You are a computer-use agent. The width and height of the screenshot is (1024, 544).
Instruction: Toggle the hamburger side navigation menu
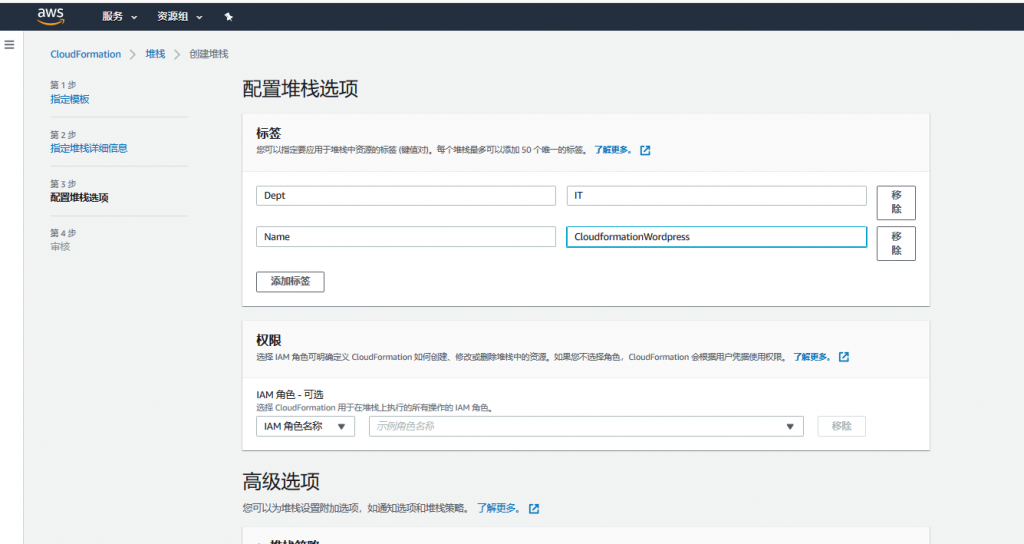9,44
